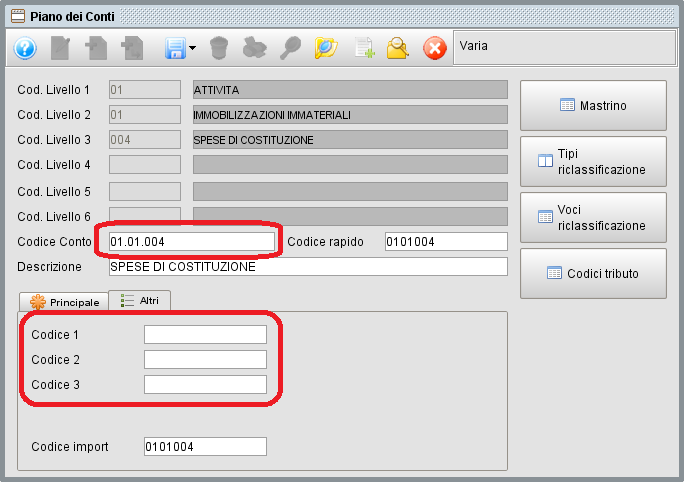Viewport: 684px width, 482px height.
Task: Click the Codice import field
Action: pos(205,447)
